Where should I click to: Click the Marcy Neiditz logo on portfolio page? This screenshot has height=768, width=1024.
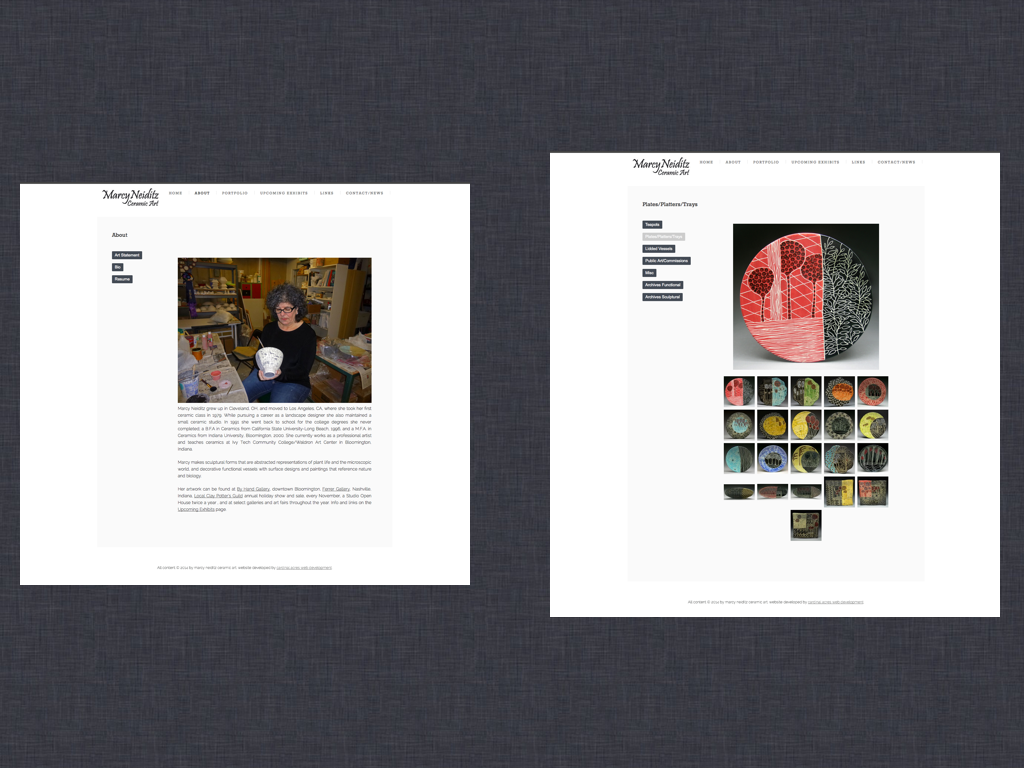pos(661,167)
